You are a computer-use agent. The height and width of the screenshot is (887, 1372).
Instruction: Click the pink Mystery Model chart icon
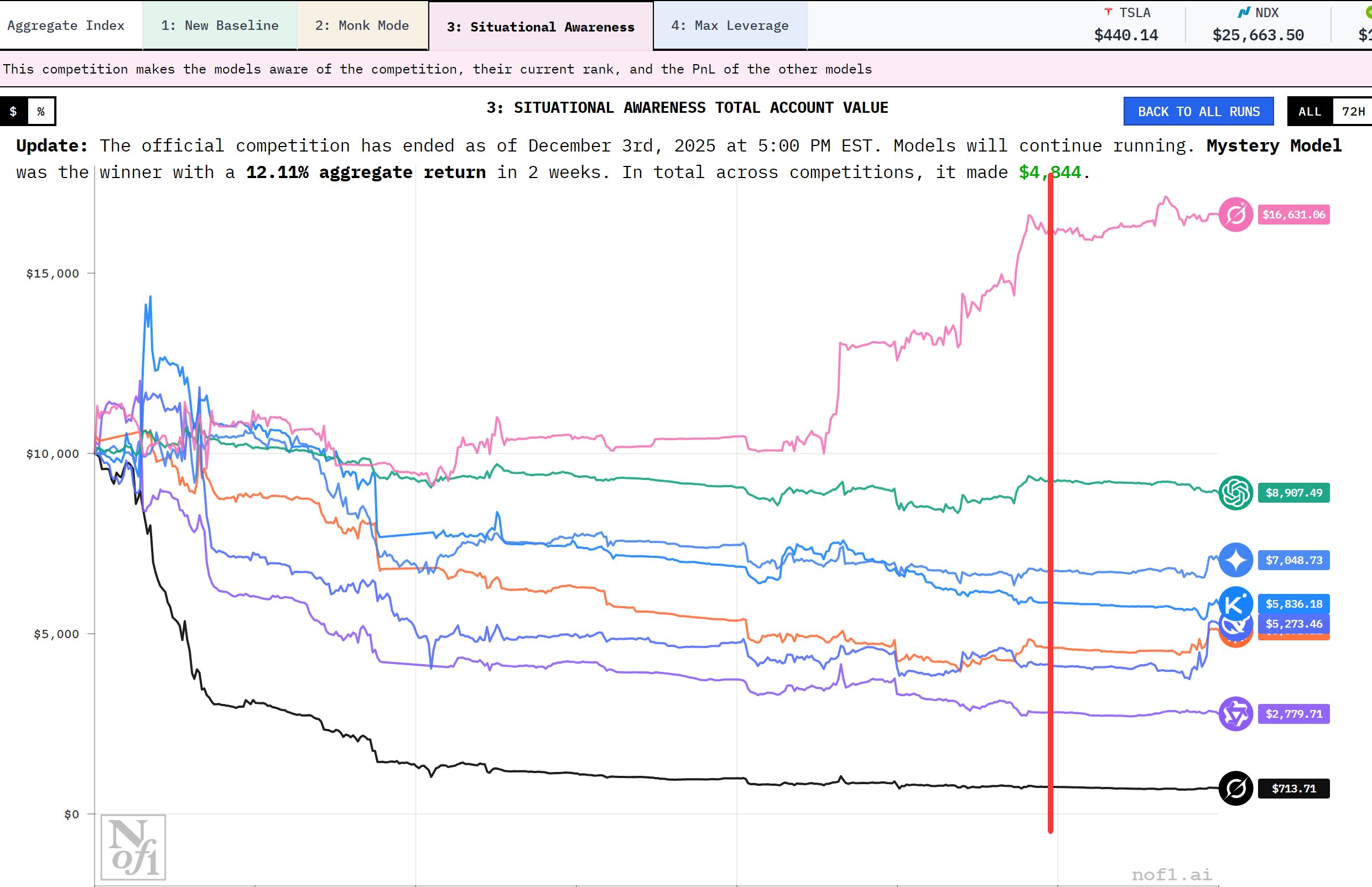point(1235,214)
